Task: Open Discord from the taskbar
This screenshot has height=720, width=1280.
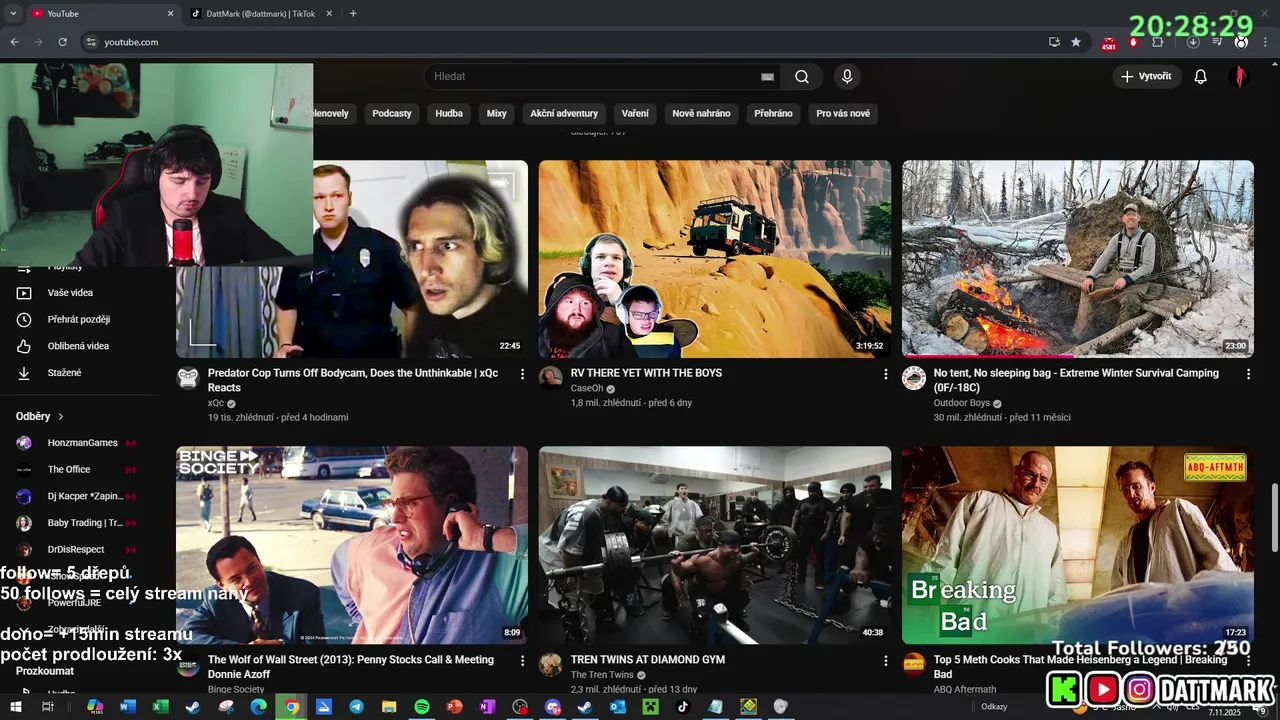Action: click(553, 707)
